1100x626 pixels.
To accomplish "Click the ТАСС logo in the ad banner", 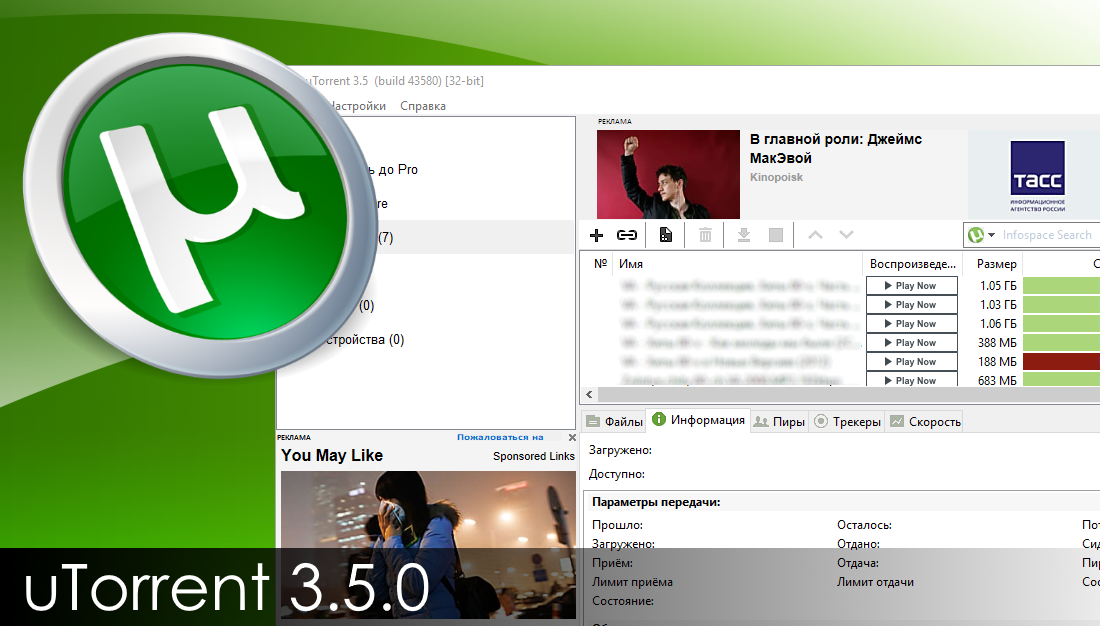I will pyautogui.click(x=1038, y=175).
